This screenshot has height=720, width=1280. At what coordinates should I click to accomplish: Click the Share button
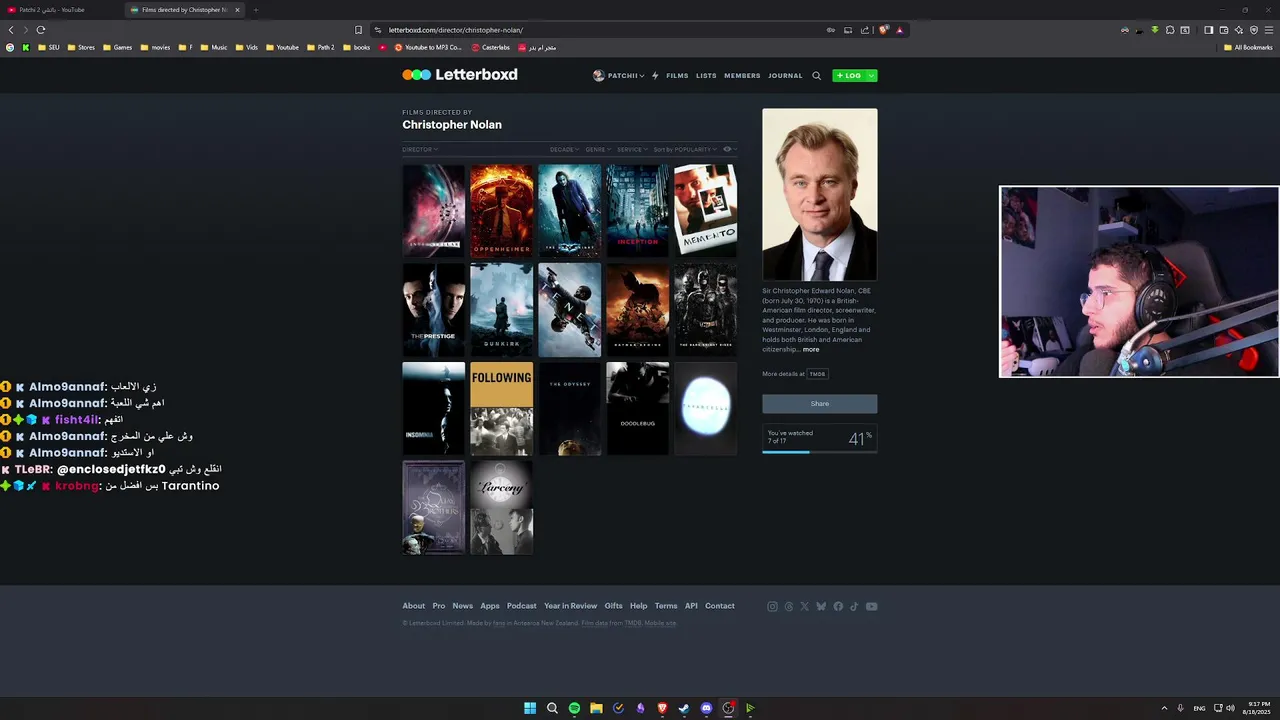pos(820,403)
